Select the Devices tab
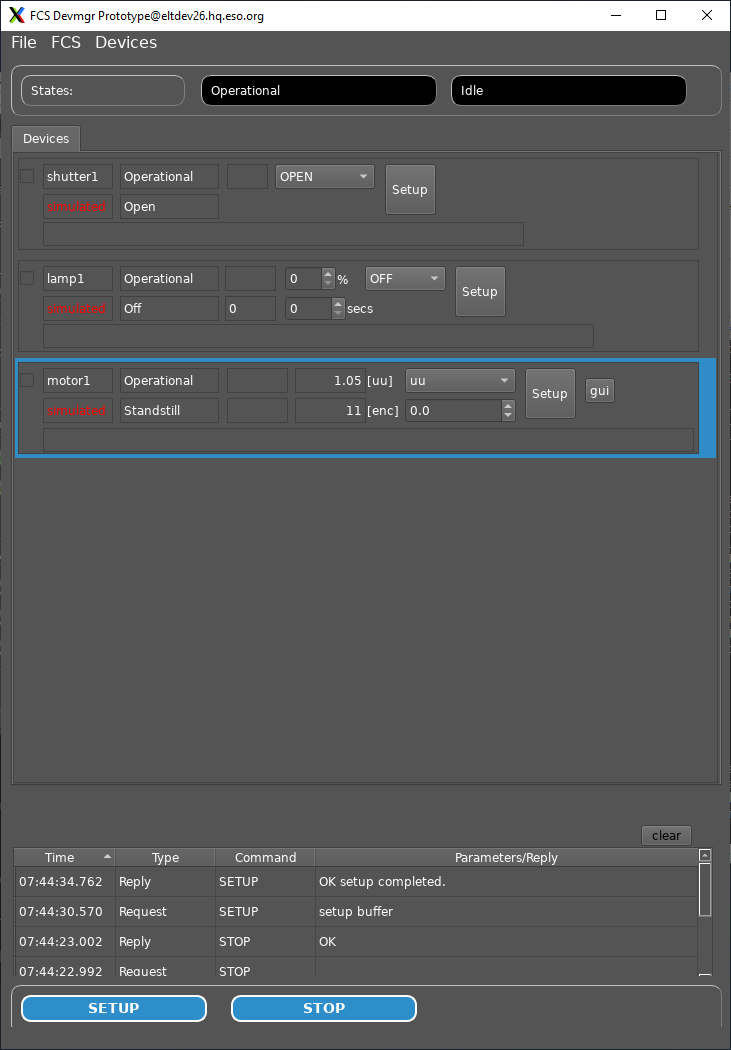Screen dimensions: 731x1050 pos(46,139)
